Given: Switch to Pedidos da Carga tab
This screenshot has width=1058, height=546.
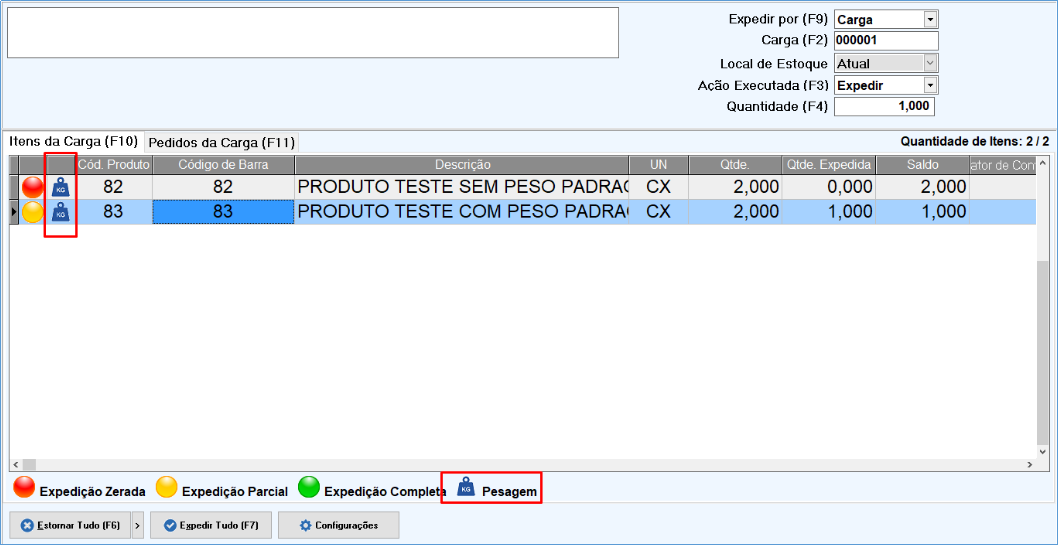Looking at the screenshot, I should point(222,142).
